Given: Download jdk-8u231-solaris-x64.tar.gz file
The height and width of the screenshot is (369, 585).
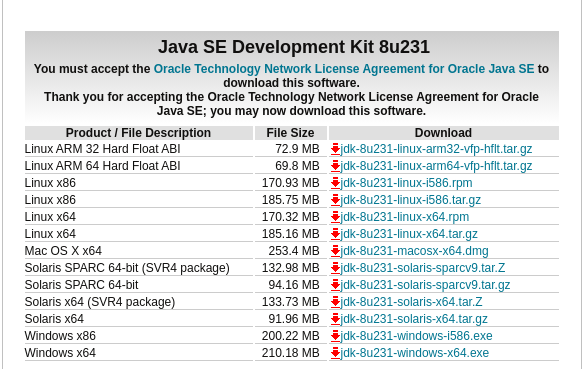Looking at the screenshot, I should [x=414, y=319].
